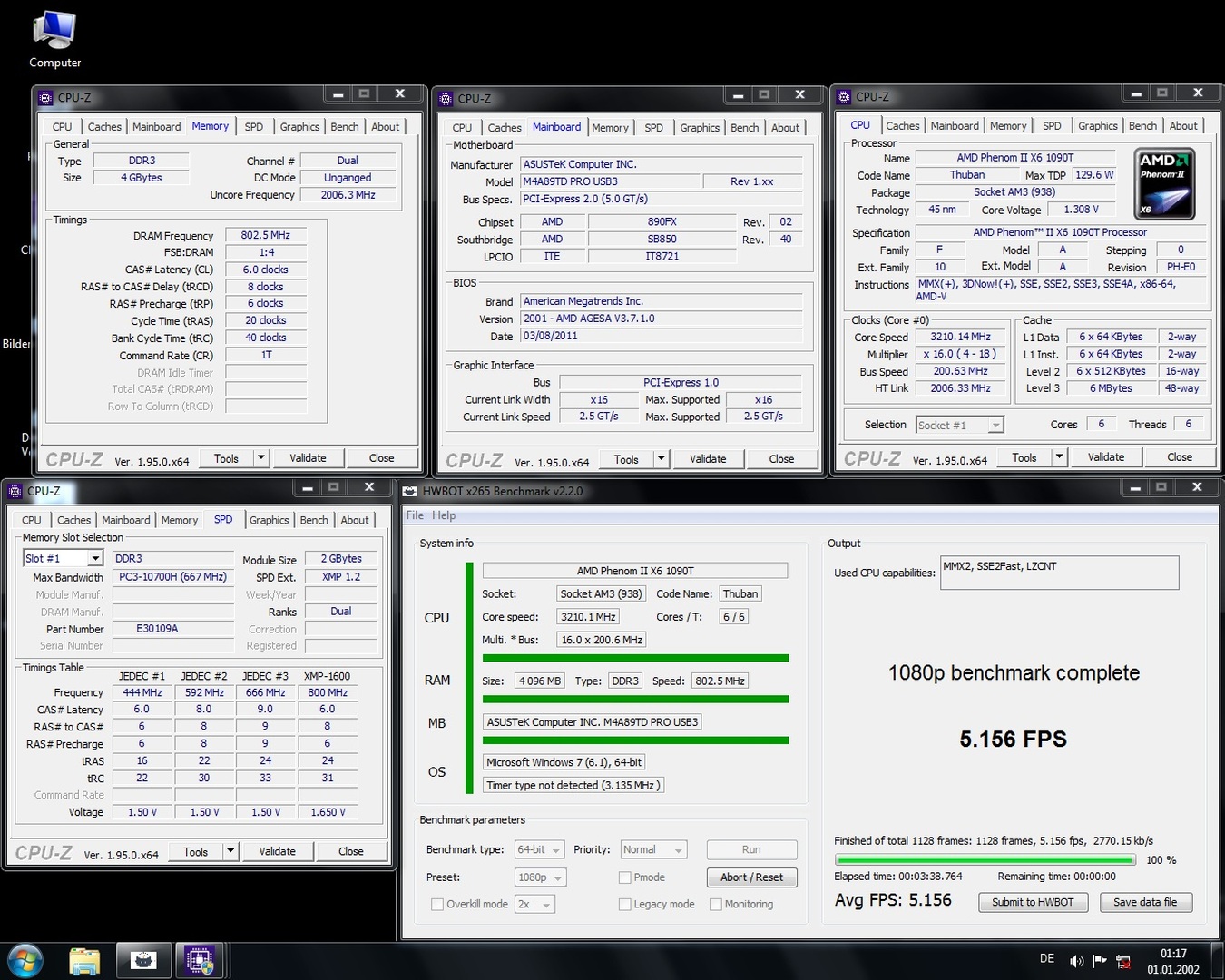Click the BIOS Date 03/08/2011 field
1225x980 pixels.
pos(661,336)
